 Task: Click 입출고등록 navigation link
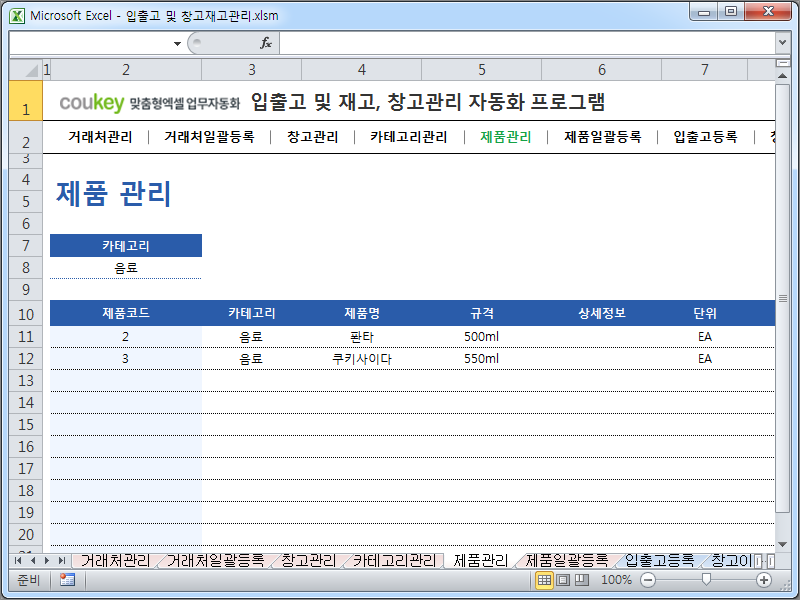705,137
